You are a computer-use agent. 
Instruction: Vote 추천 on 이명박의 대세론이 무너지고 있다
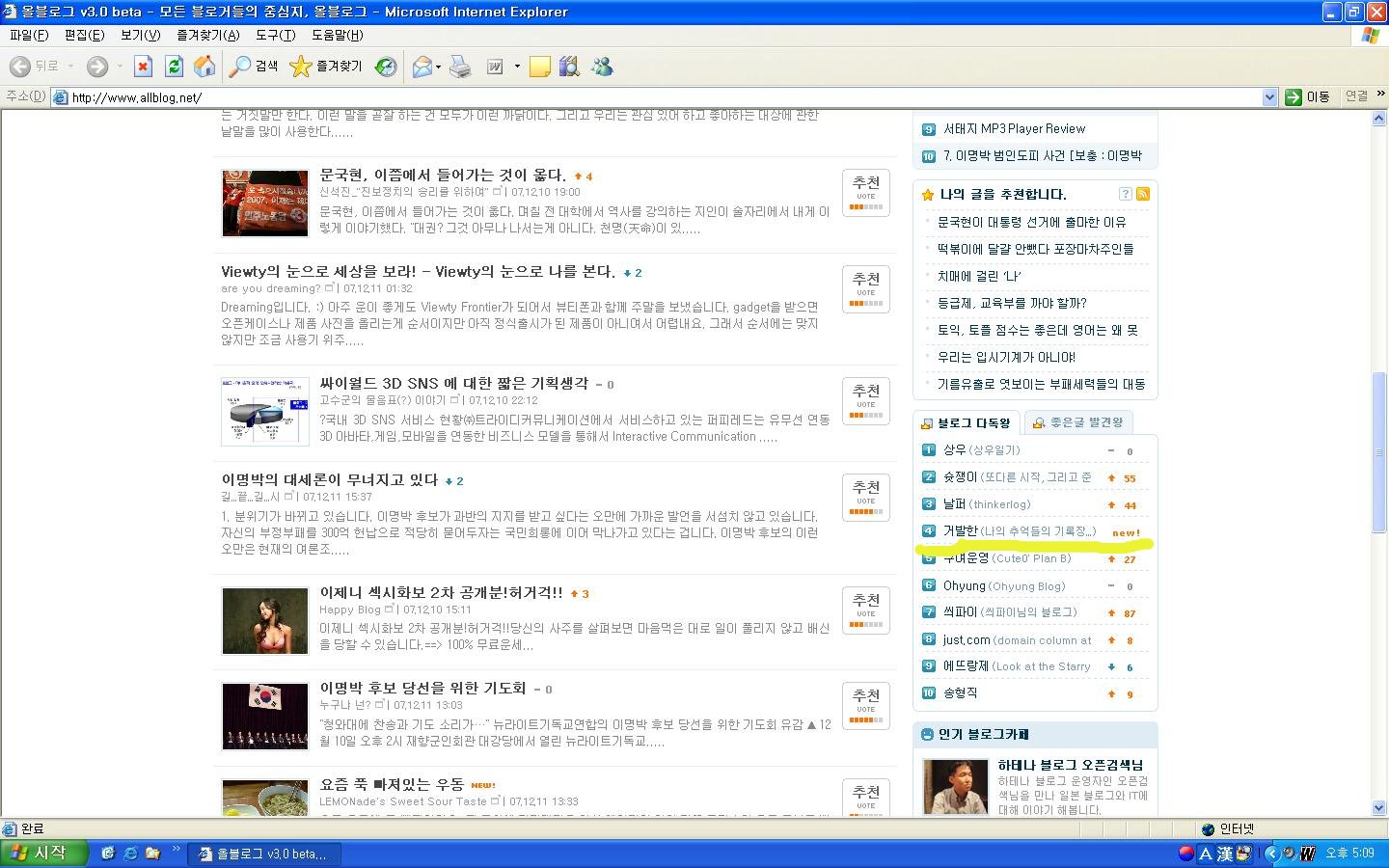tap(865, 498)
